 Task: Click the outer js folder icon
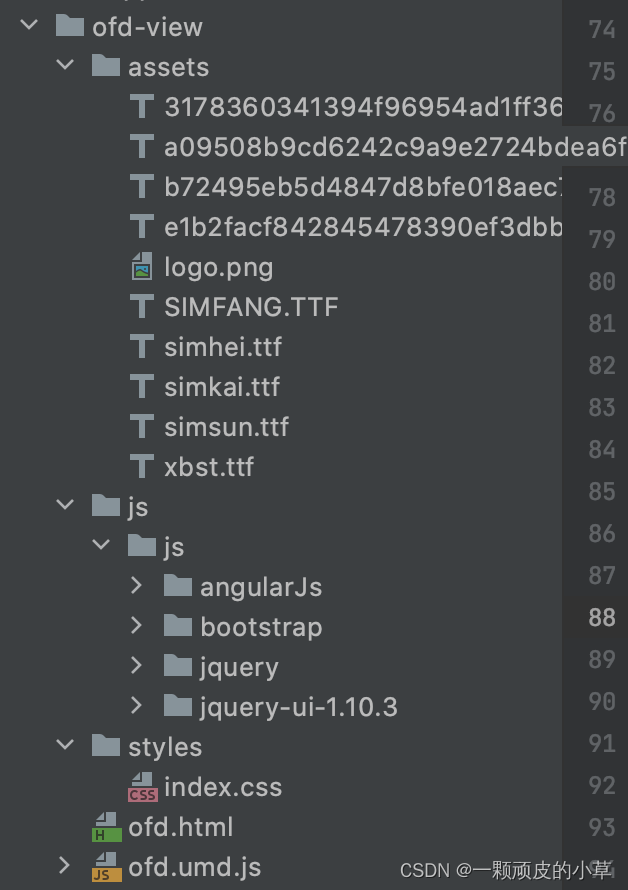coord(106,505)
